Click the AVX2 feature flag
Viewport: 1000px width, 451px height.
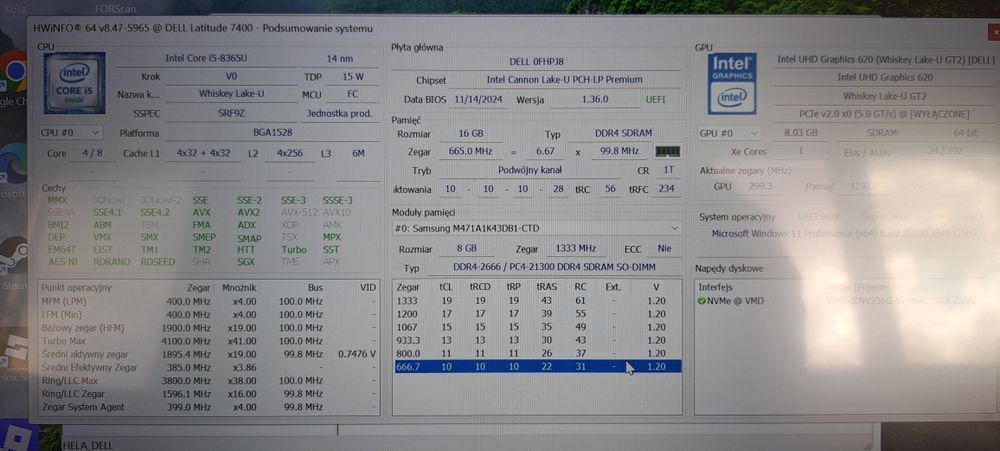pyautogui.click(x=248, y=212)
